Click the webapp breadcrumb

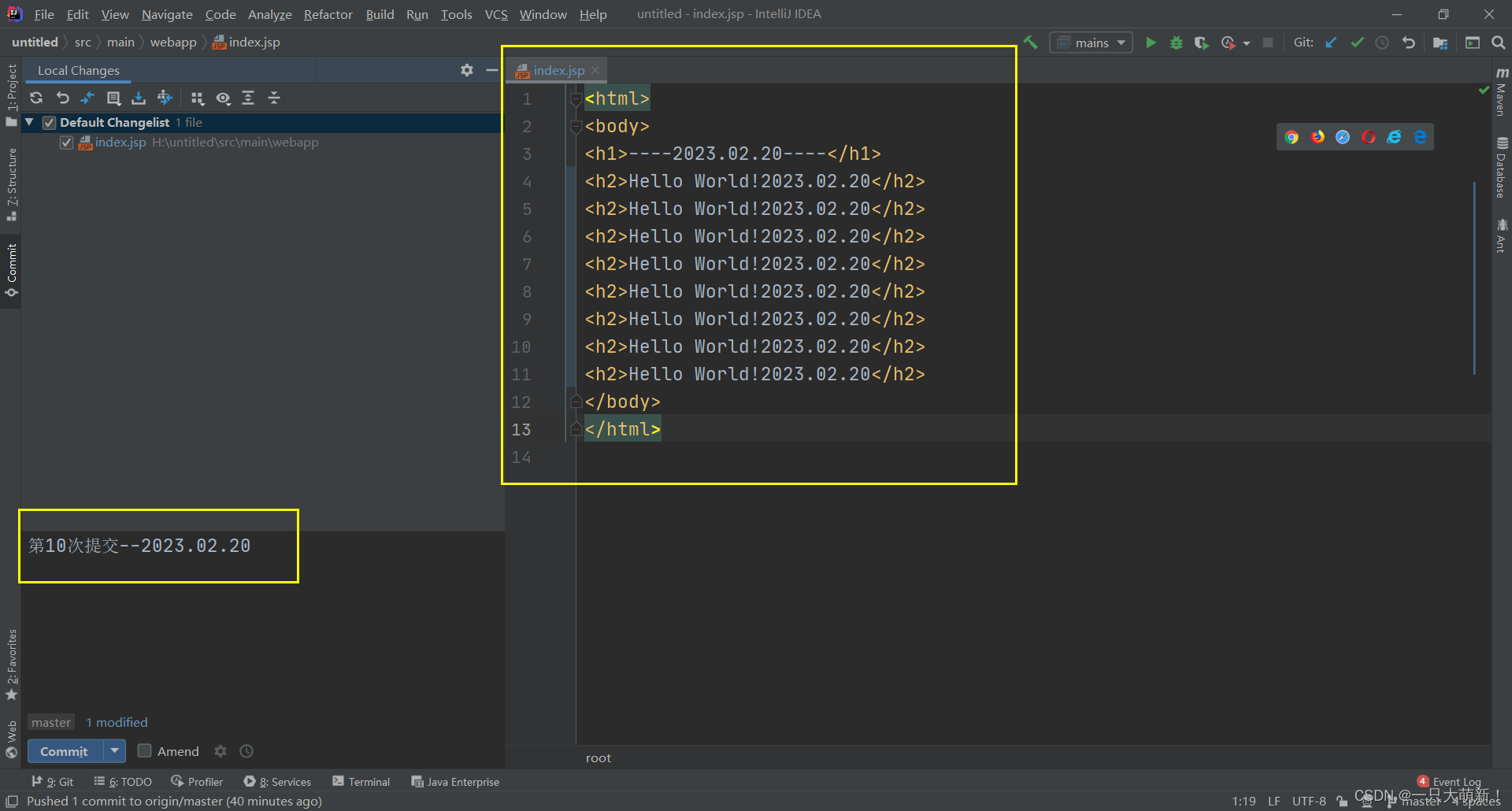point(173,42)
